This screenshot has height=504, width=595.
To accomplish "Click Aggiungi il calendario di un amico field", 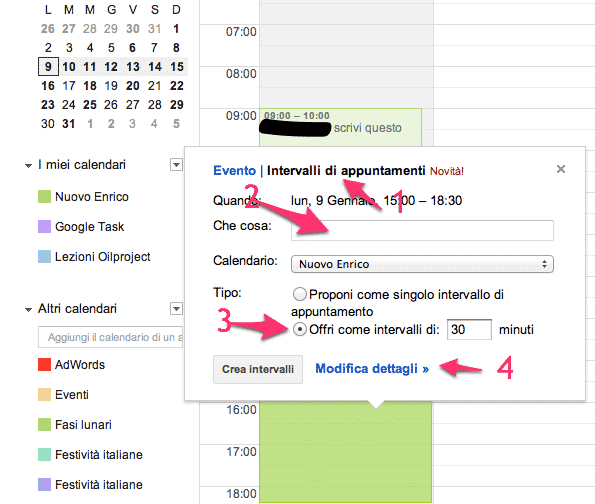I will 110,337.
